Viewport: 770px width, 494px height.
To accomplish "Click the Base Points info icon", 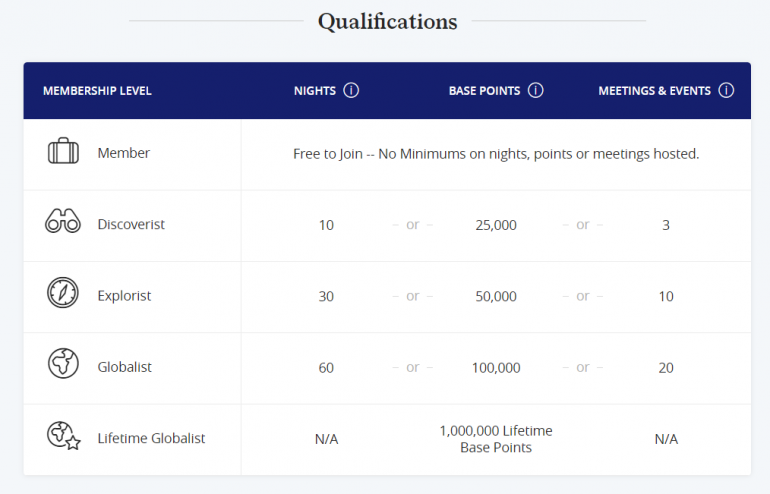I will (536, 90).
